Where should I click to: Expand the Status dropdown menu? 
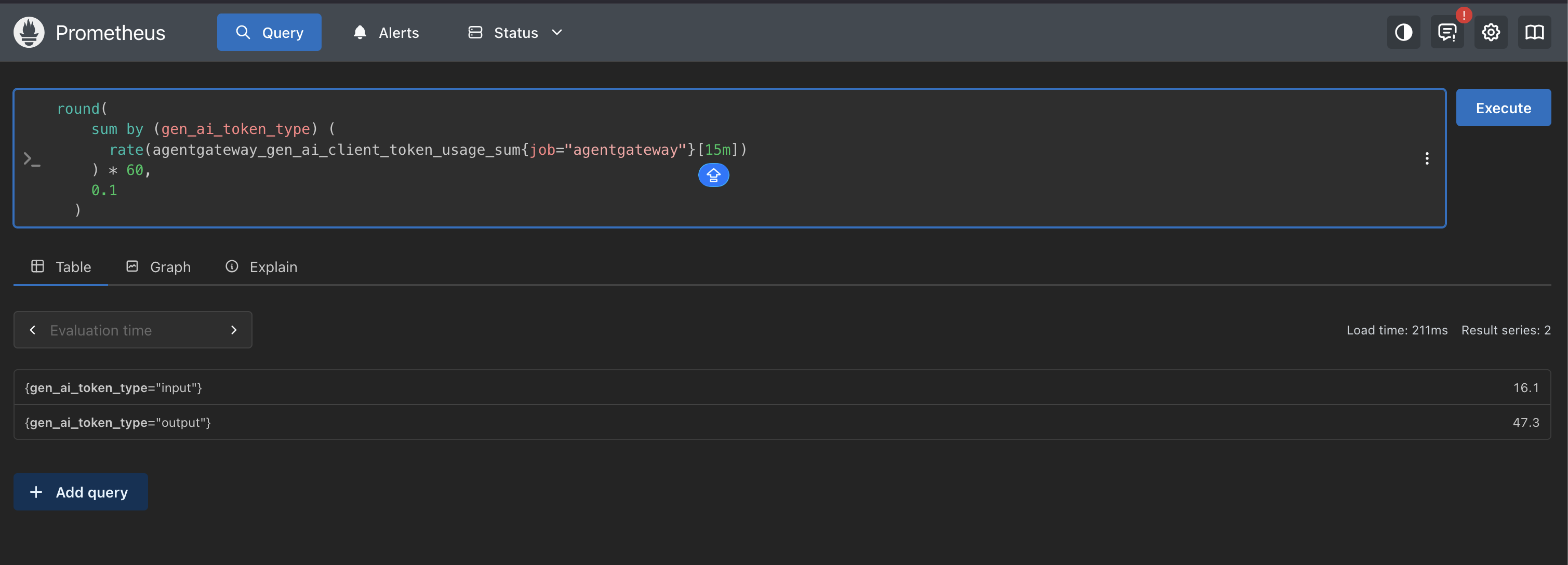point(515,32)
